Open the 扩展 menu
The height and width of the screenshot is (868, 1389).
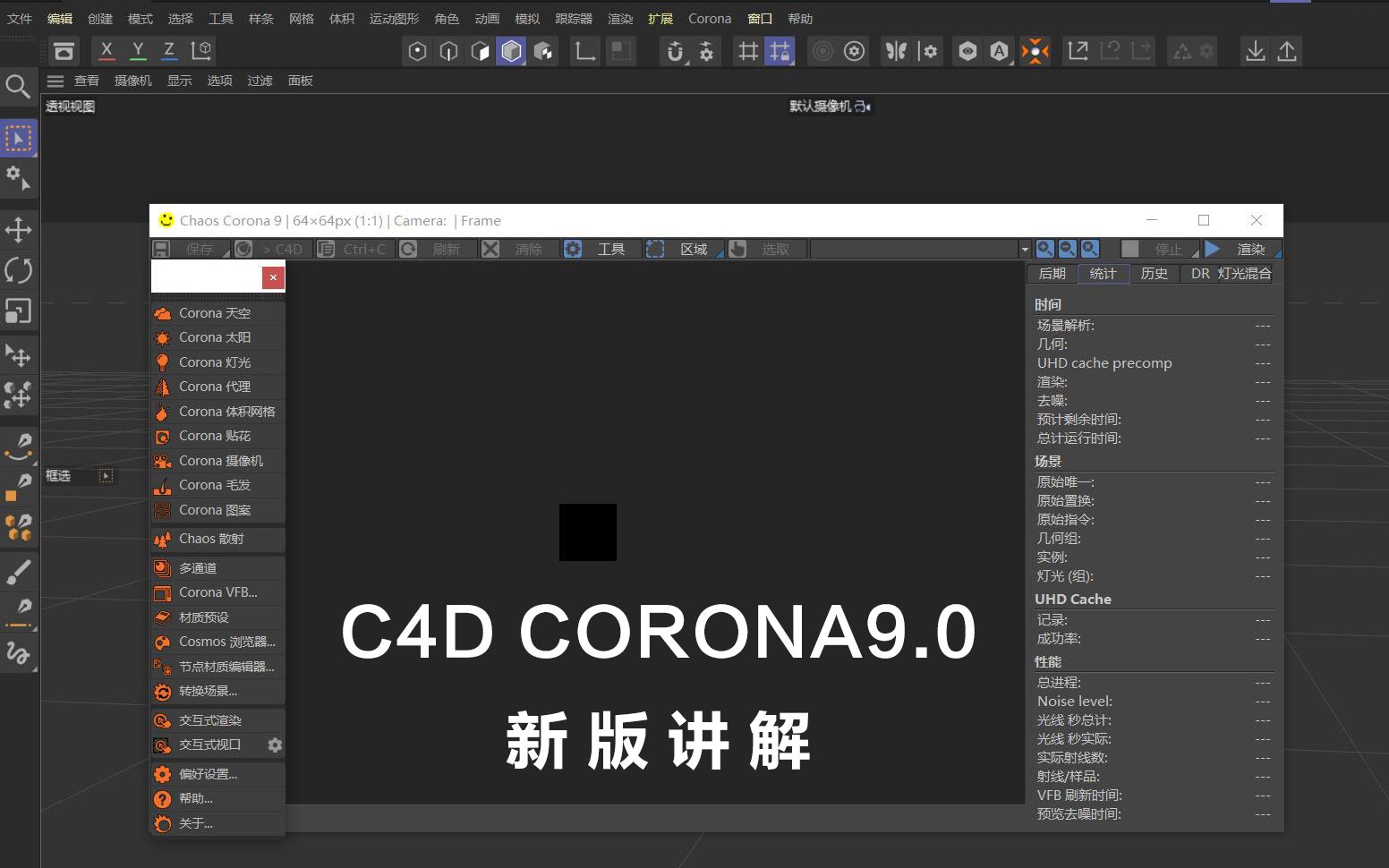pyautogui.click(x=660, y=19)
